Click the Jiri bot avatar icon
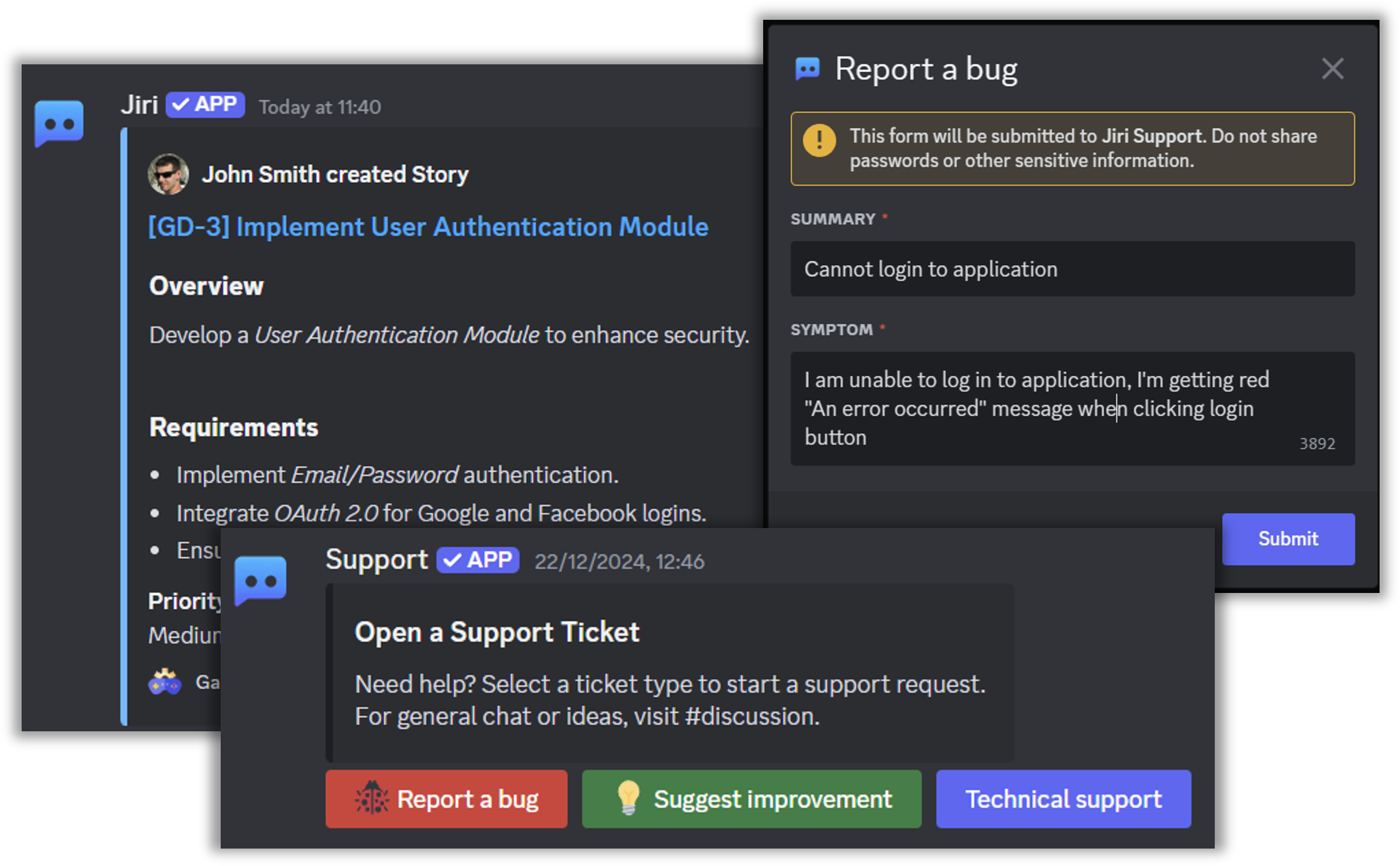 tap(59, 123)
